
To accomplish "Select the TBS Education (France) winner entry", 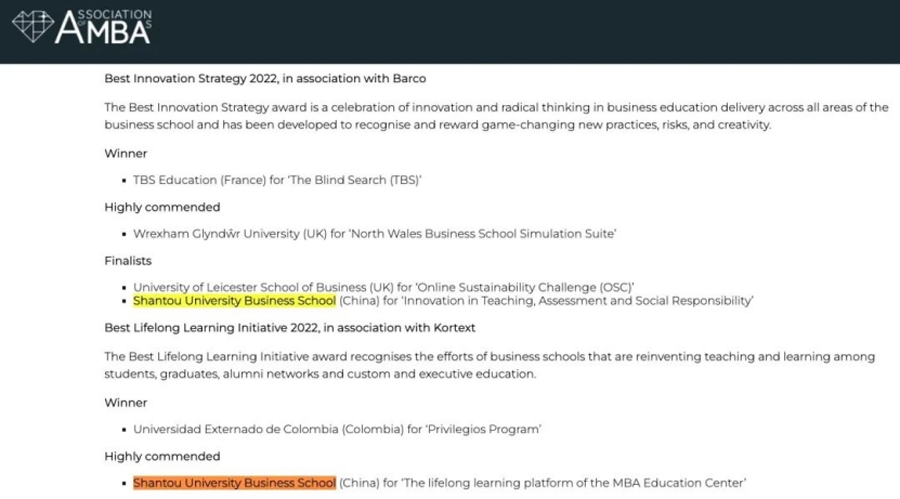I will pos(277,180).
